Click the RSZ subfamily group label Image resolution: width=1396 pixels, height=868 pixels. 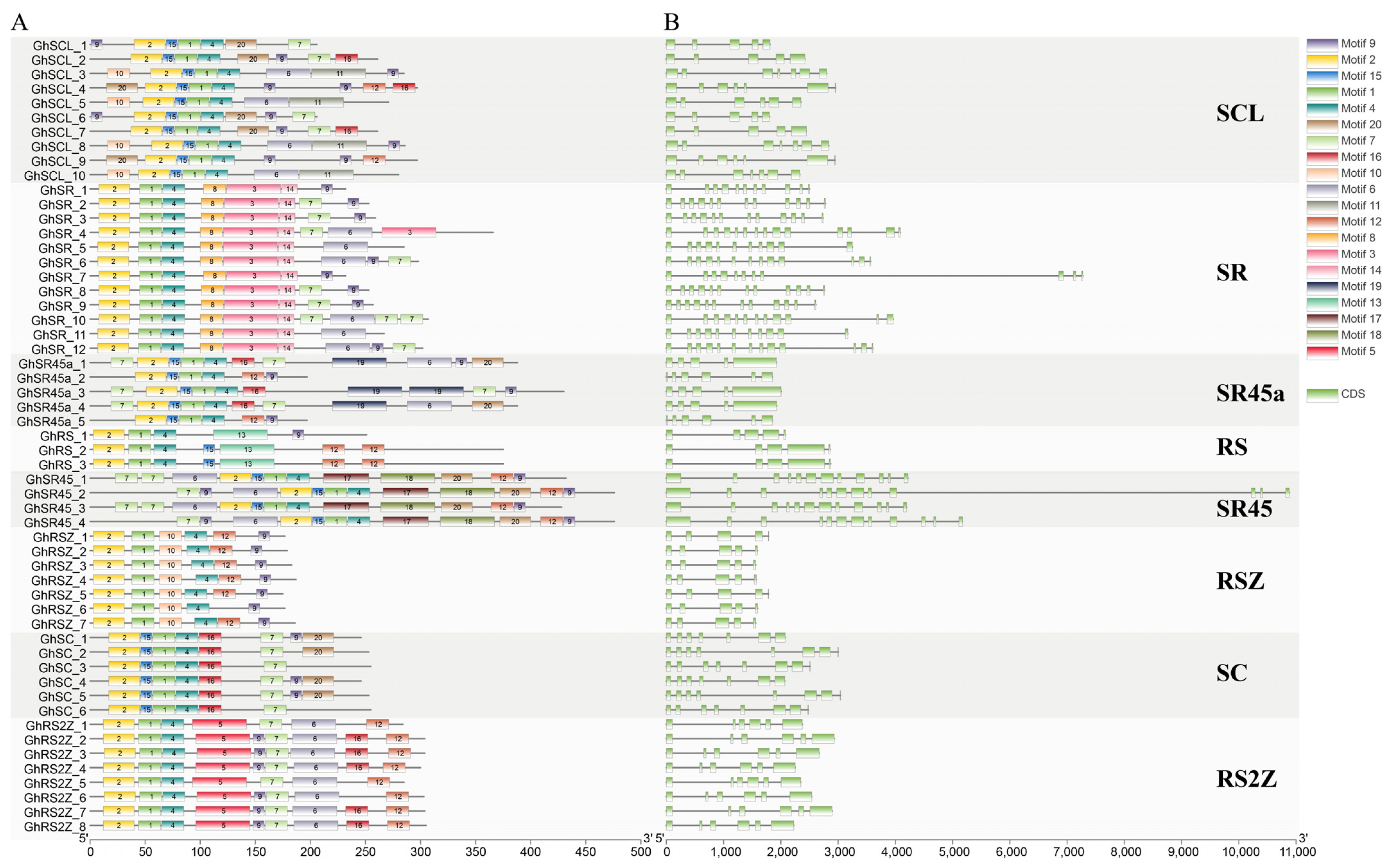tap(1240, 581)
